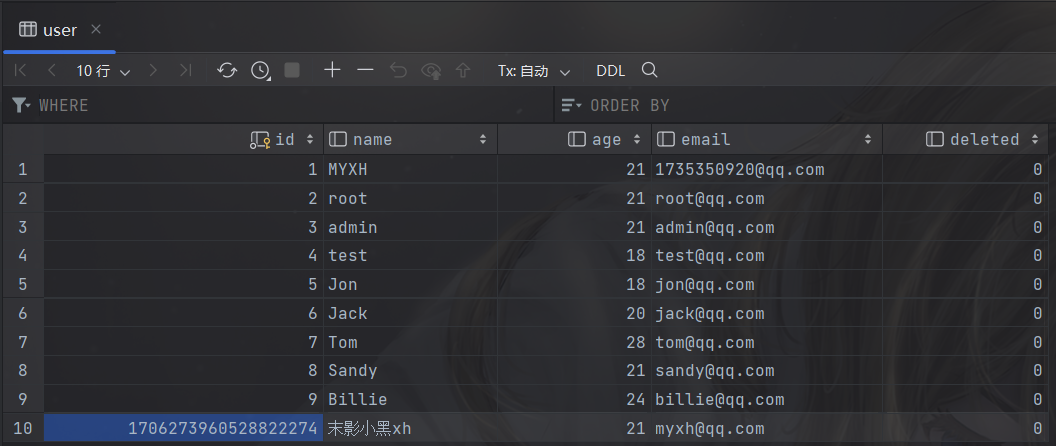The image size is (1056, 446).
Task: Add a new row with plus icon
Action: [x=332, y=70]
